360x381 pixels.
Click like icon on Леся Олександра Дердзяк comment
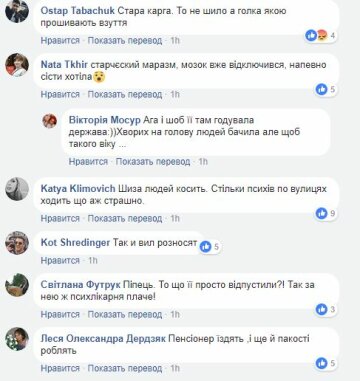coord(322,363)
